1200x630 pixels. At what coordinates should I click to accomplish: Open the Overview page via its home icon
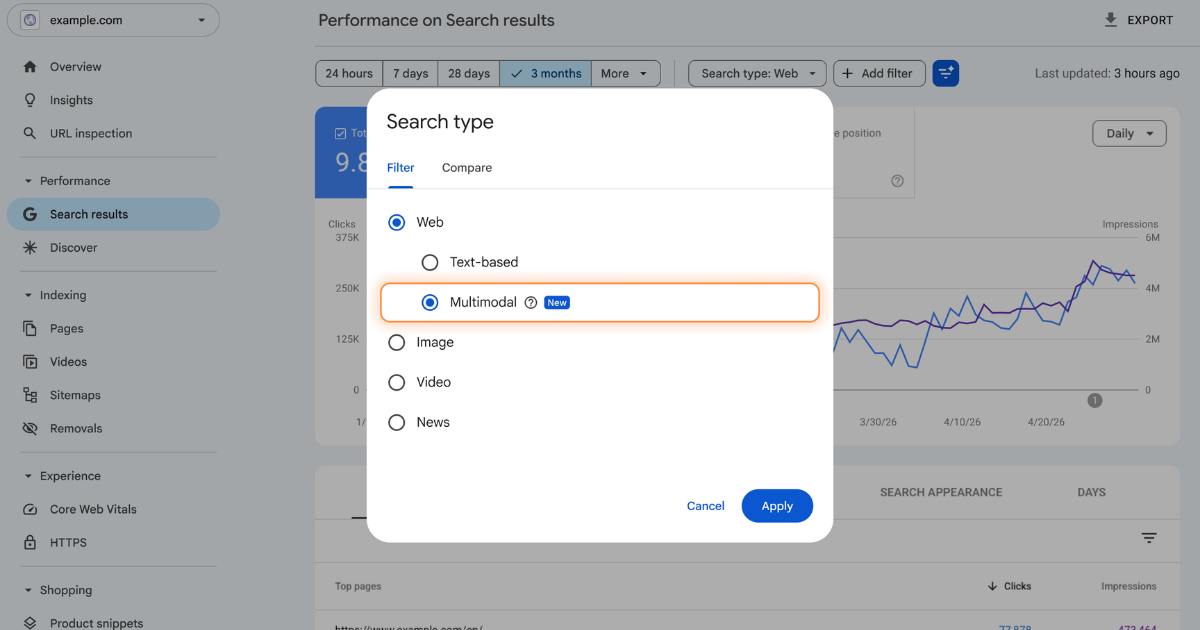pyautogui.click(x=30, y=67)
